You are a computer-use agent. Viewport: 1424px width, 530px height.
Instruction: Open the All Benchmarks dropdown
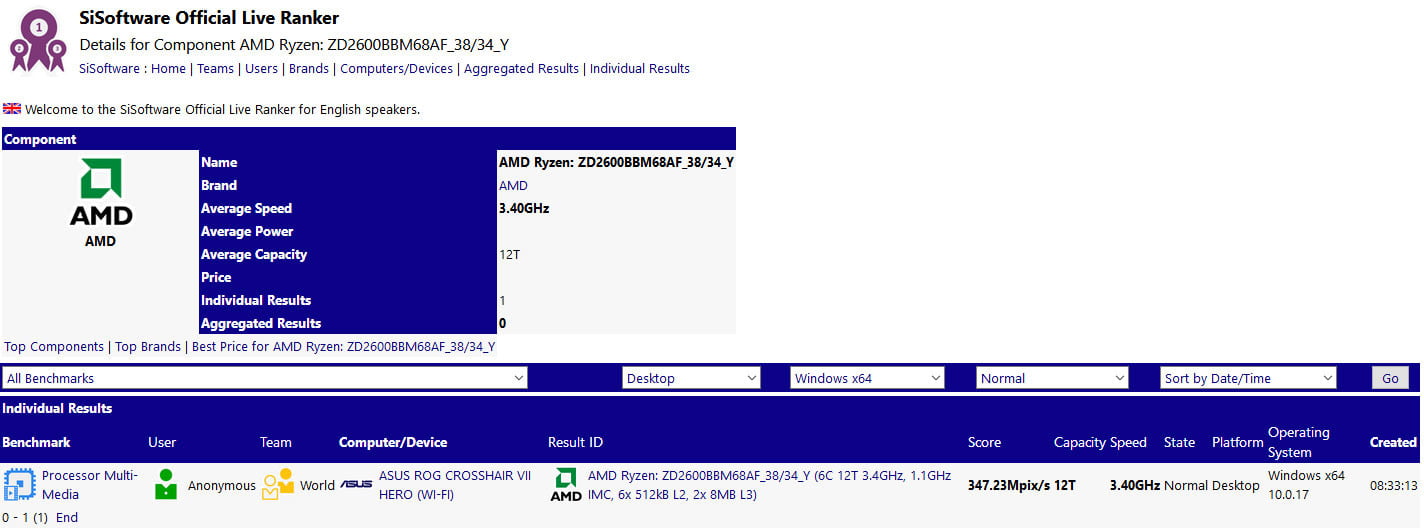(265, 378)
